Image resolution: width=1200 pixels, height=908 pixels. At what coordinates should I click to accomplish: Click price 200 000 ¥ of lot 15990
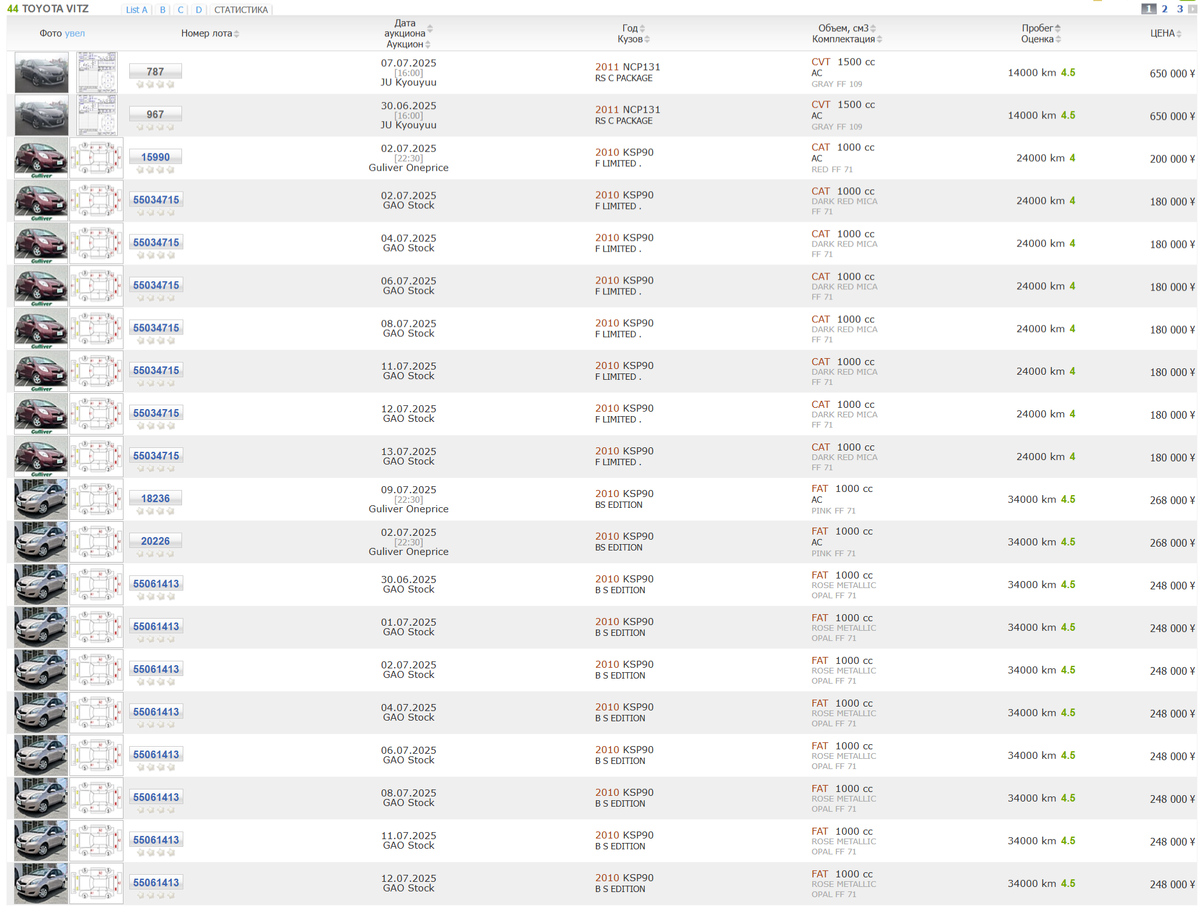click(1172, 159)
